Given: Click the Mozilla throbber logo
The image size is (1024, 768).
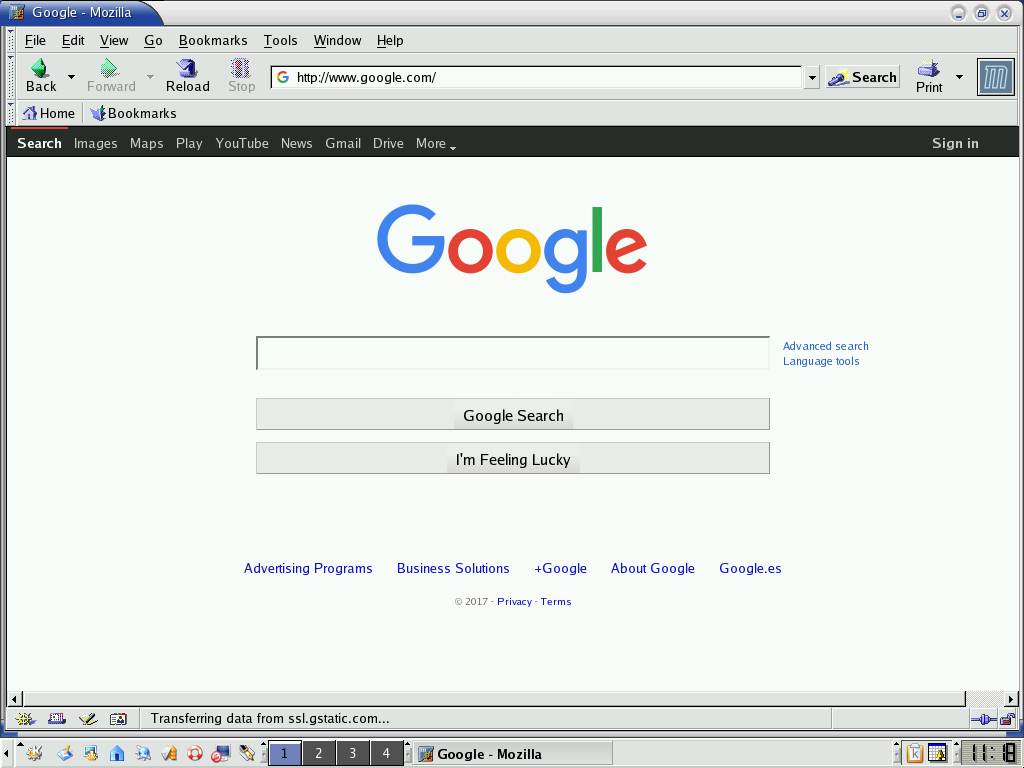Looking at the screenshot, I should pyautogui.click(x=995, y=77).
